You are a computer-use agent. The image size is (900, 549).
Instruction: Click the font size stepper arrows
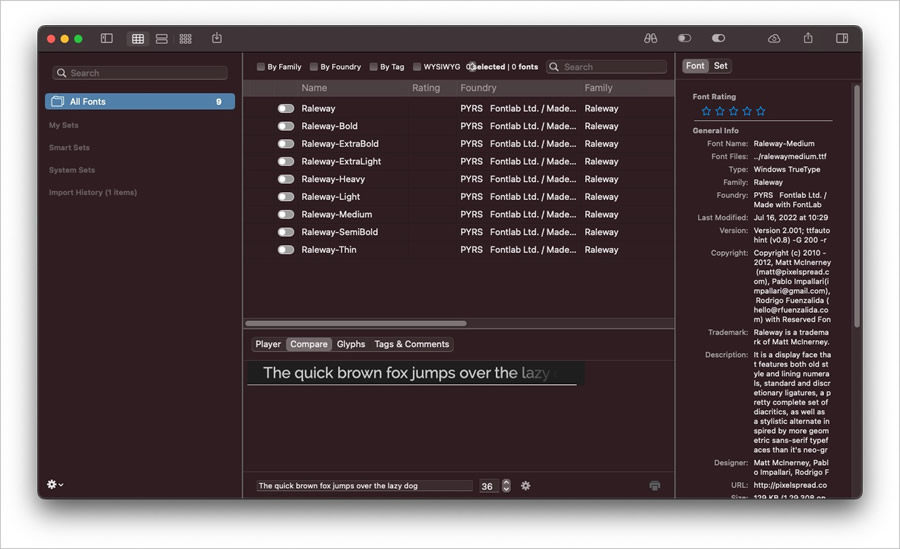[506, 486]
